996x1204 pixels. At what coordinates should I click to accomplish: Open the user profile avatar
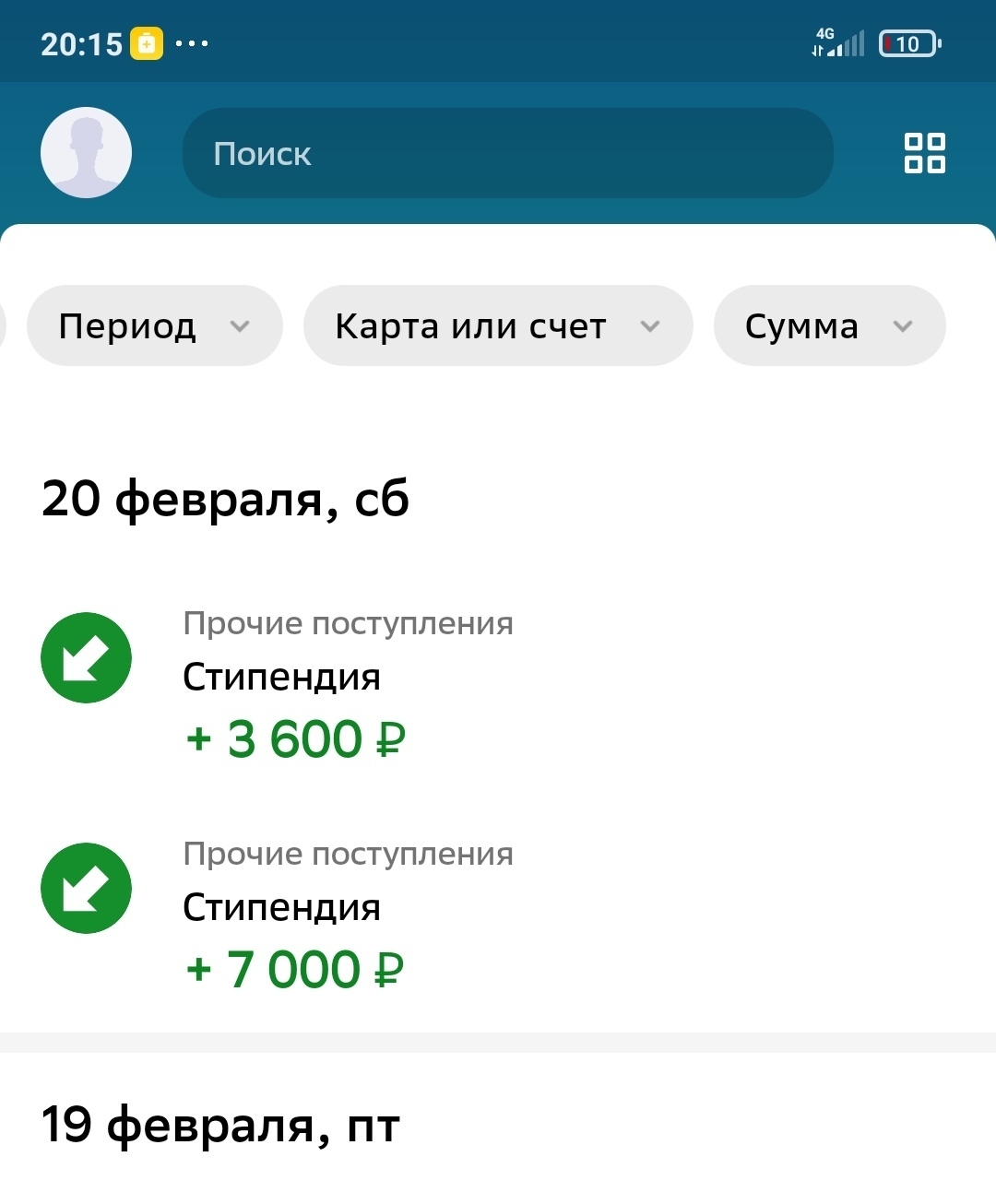(x=86, y=153)
